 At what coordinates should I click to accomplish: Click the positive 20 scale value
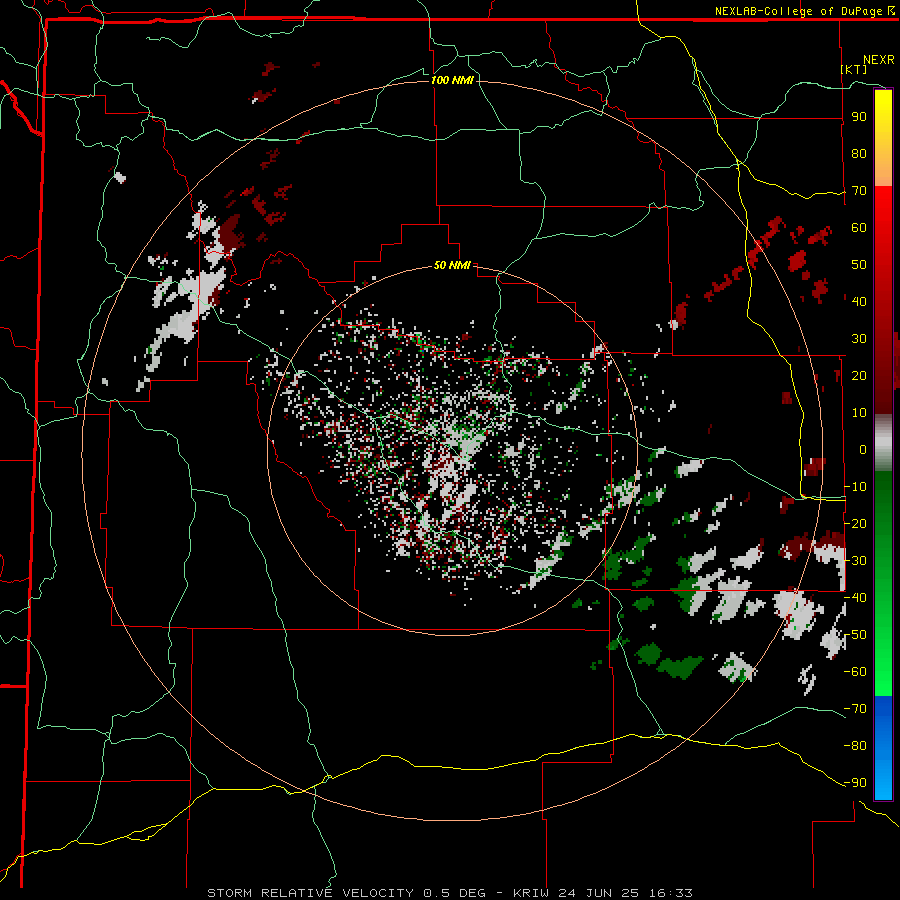(859, 375)
